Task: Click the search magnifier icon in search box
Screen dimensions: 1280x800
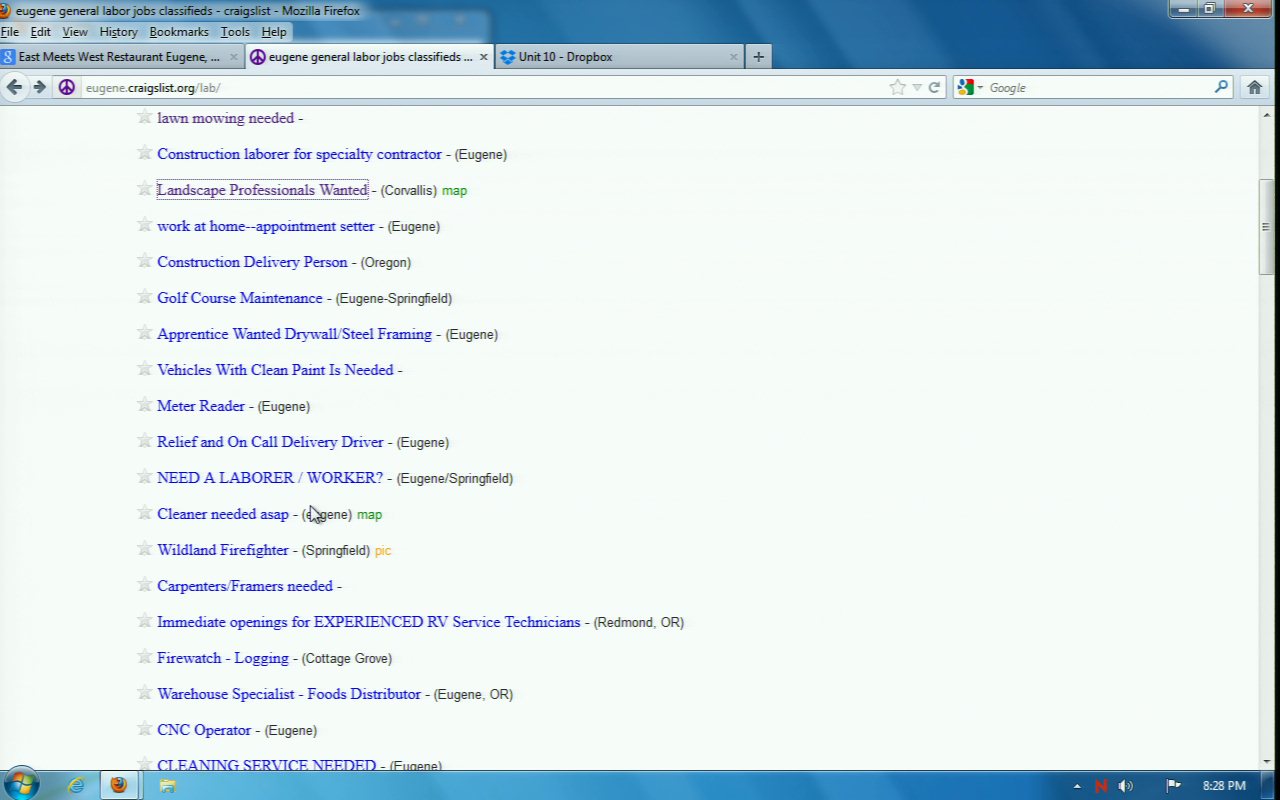Action: 1221,87
